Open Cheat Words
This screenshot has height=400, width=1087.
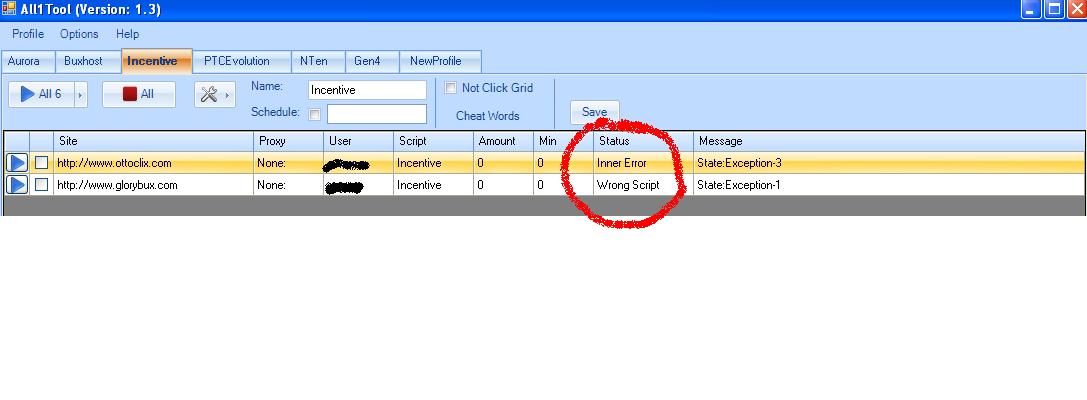click(x=487, y=116)
